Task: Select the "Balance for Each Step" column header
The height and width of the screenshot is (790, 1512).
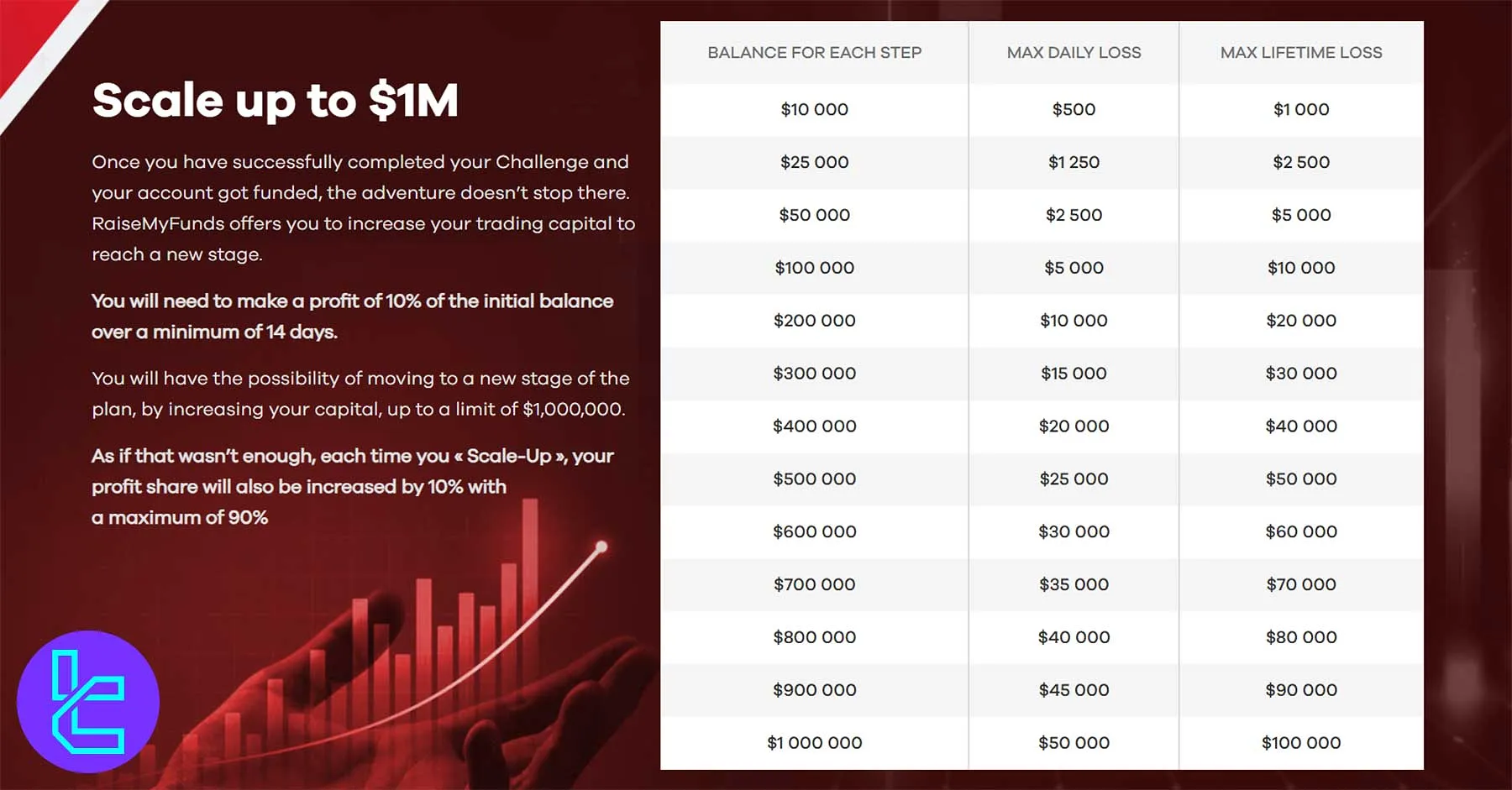Action: tap(814, 52)
